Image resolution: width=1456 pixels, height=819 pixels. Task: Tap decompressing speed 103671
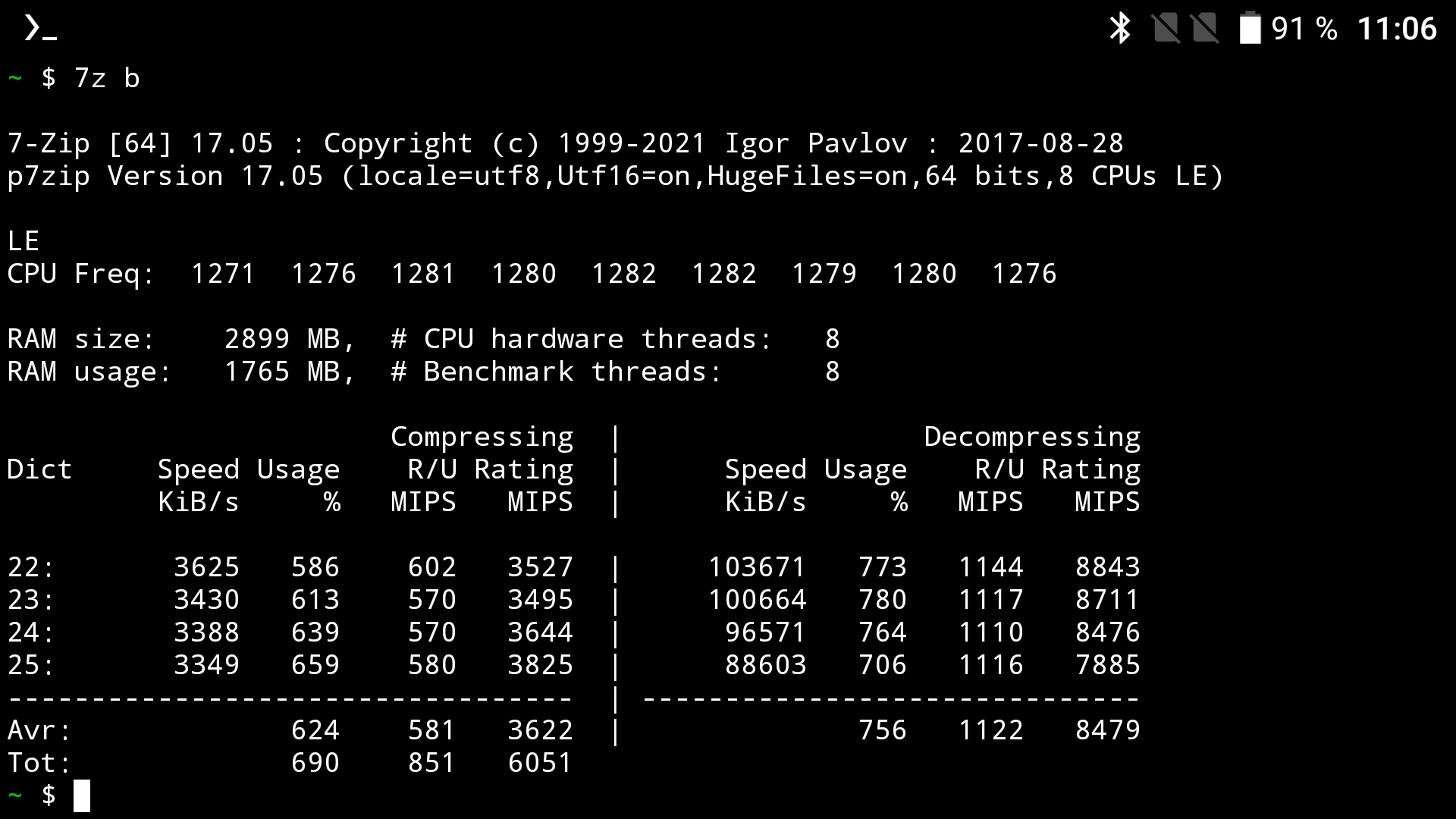[x=756, y=567]
